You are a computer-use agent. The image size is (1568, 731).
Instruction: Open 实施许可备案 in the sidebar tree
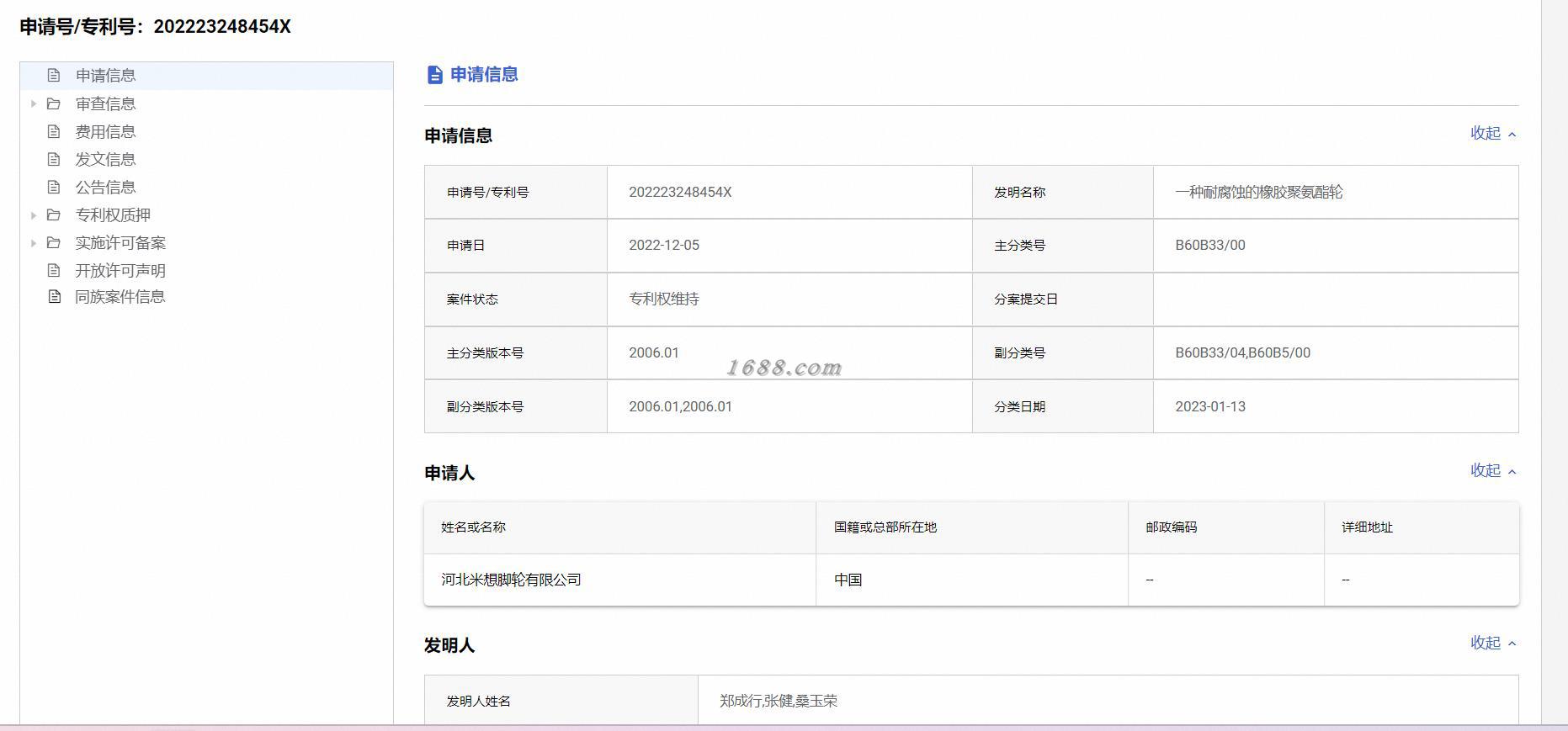pos(120,242)
